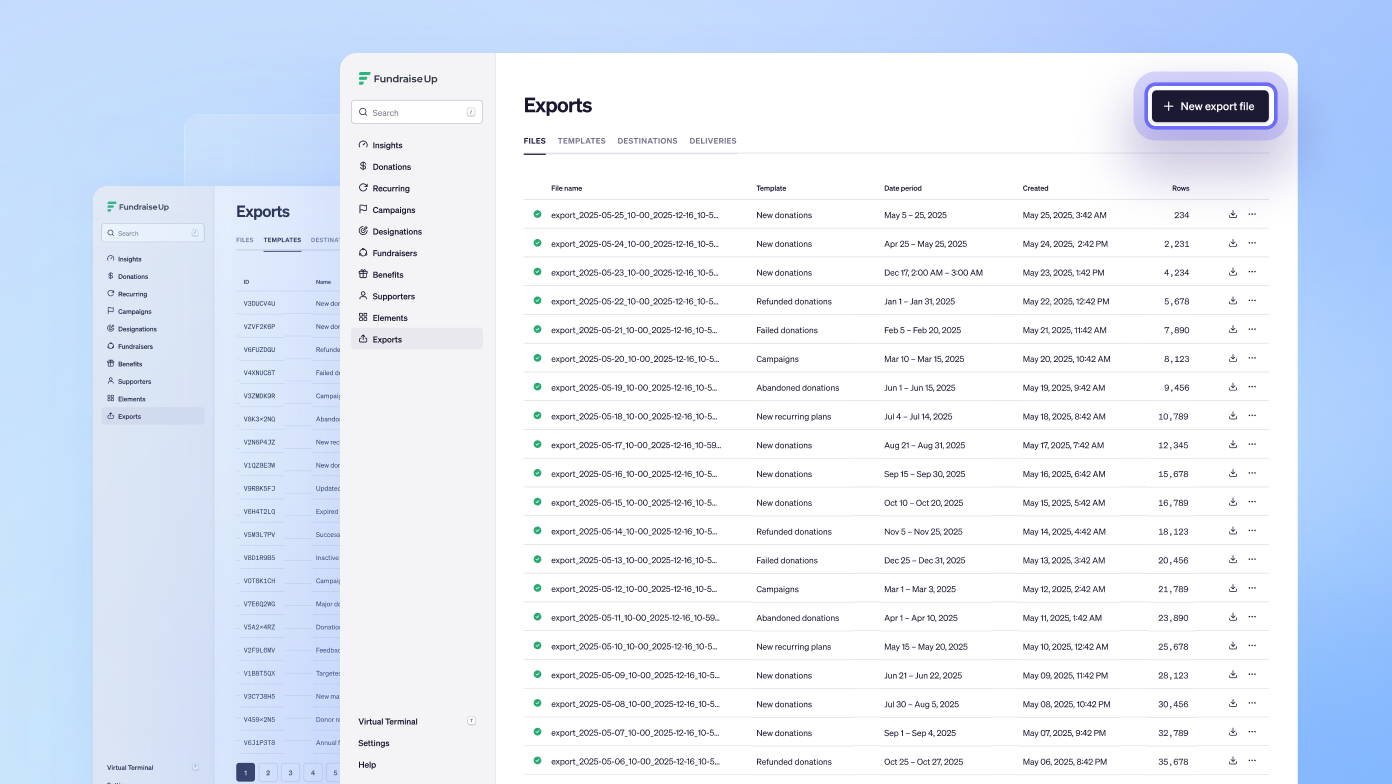Open the three-dot menu for the 2,231-row export
Image resolution: width=1392 pixels, height=784 pixels.
tap(1252, 243)
